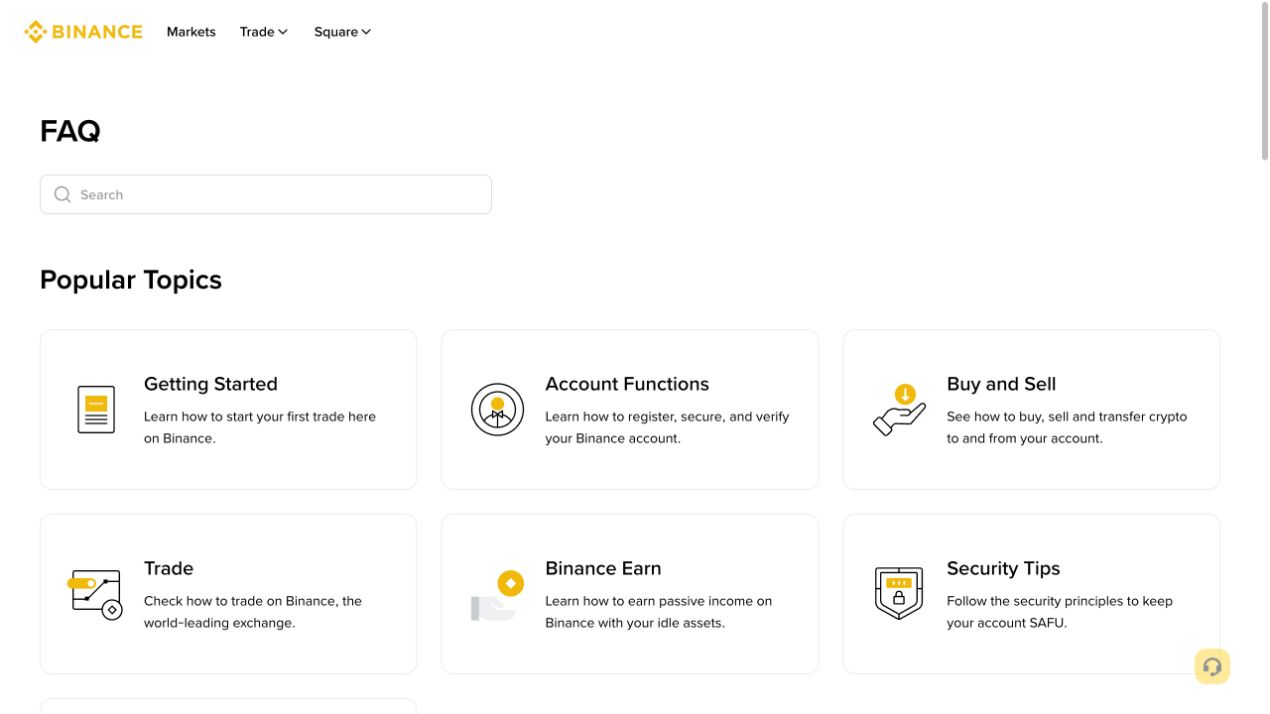1270x714 pixels.
Task: Open the Security Tips topic
Action: [x=1031, y=594]
